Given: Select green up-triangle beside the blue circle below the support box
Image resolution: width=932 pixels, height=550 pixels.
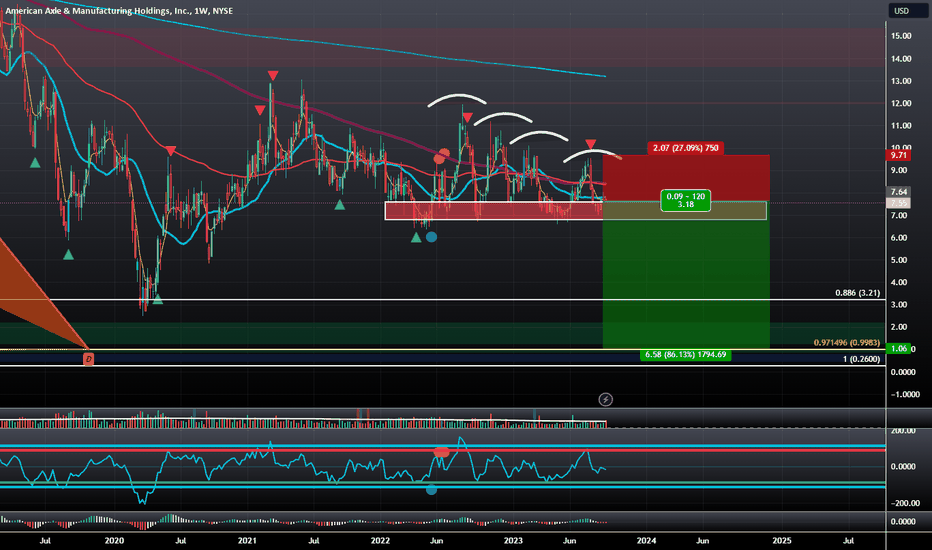Looking at the screenshot, I should pyautogui.click(x=416, y=237).
